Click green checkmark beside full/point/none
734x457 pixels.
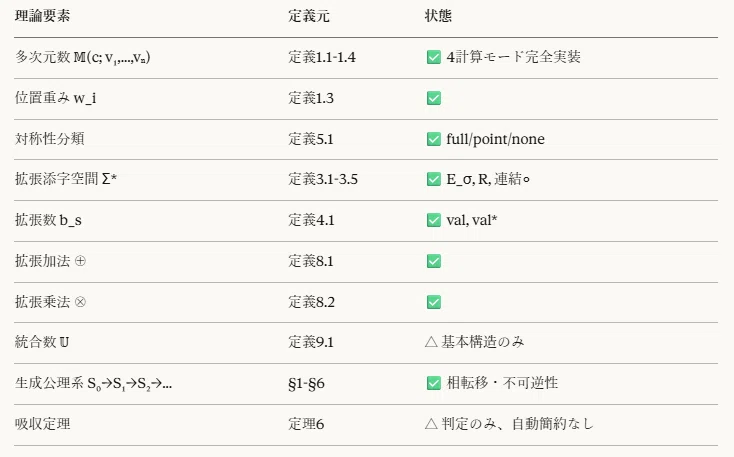click(x=434, y=139)
